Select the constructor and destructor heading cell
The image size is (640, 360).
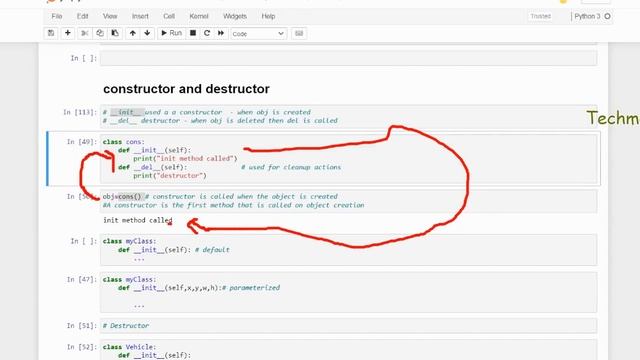point(186,89)
